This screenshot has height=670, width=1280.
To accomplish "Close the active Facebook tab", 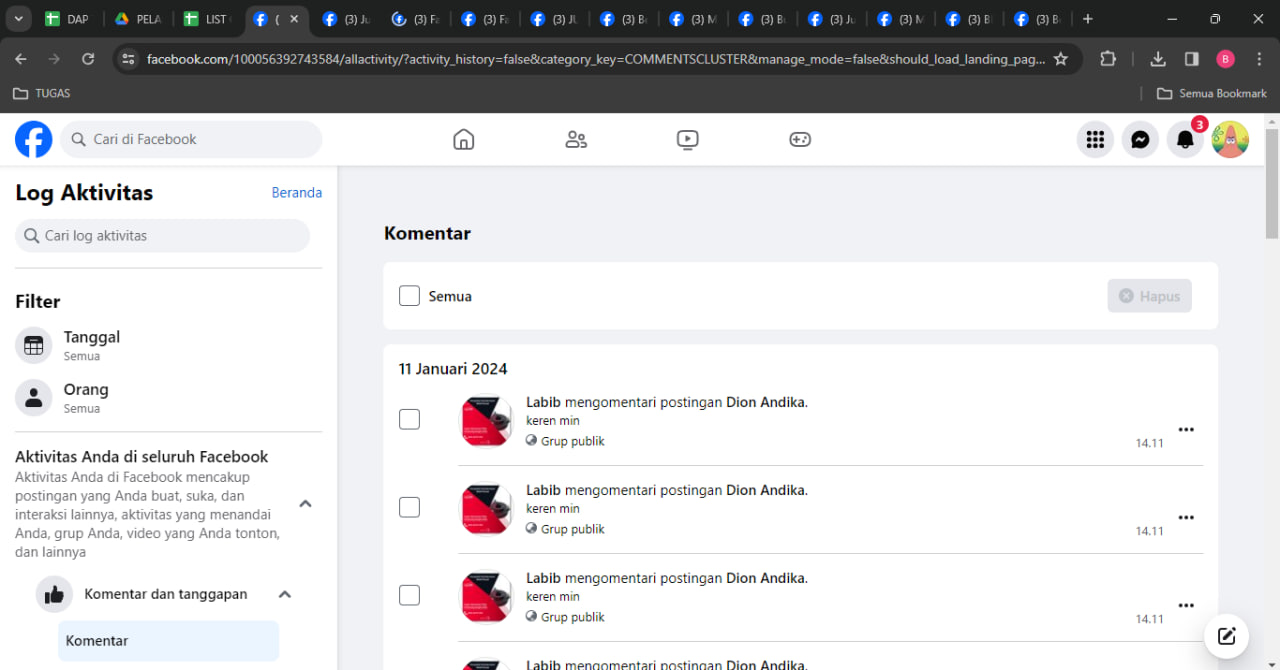I will coord(294,19).
